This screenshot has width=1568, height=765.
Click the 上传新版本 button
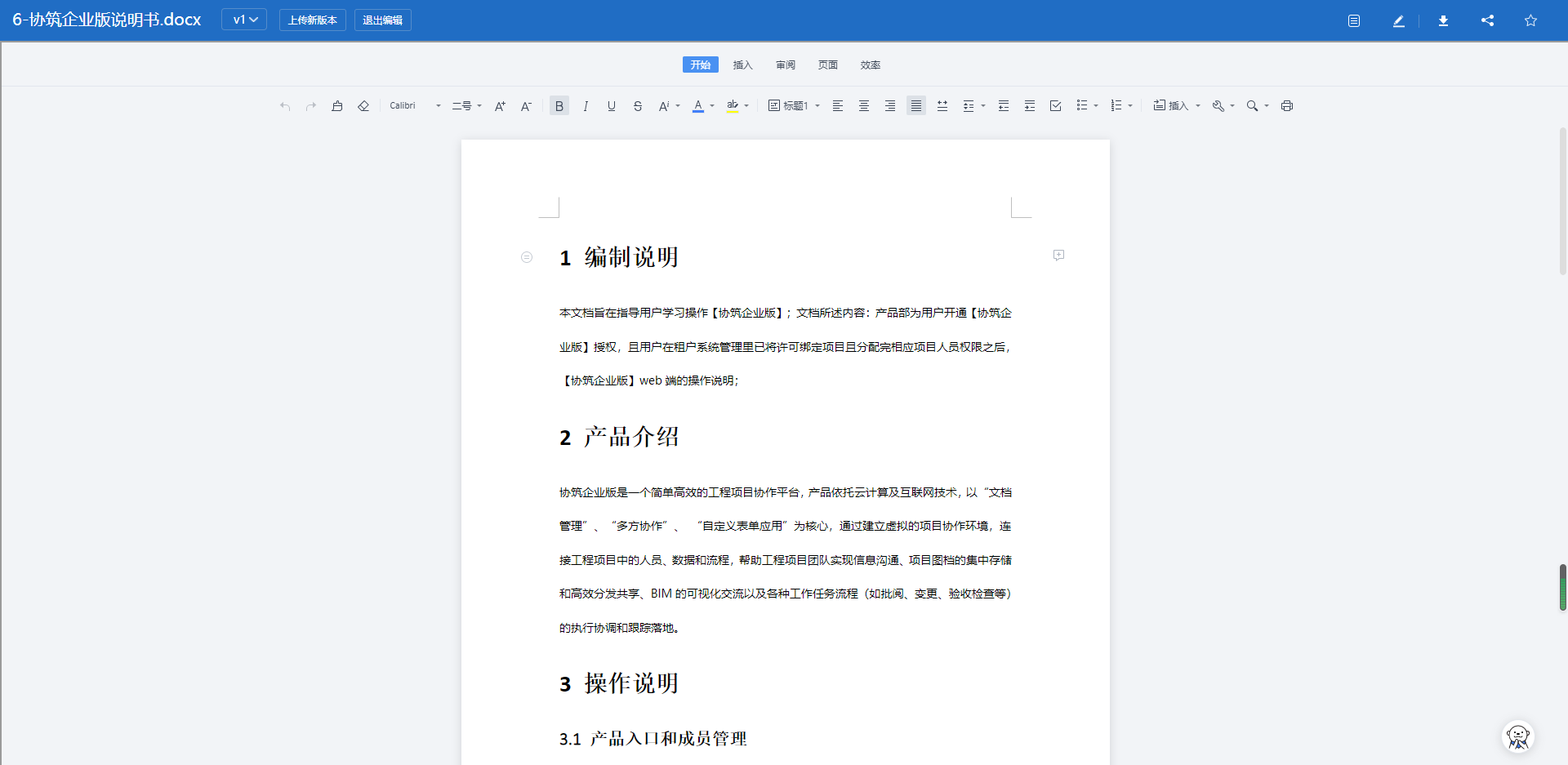click(313, 20)
